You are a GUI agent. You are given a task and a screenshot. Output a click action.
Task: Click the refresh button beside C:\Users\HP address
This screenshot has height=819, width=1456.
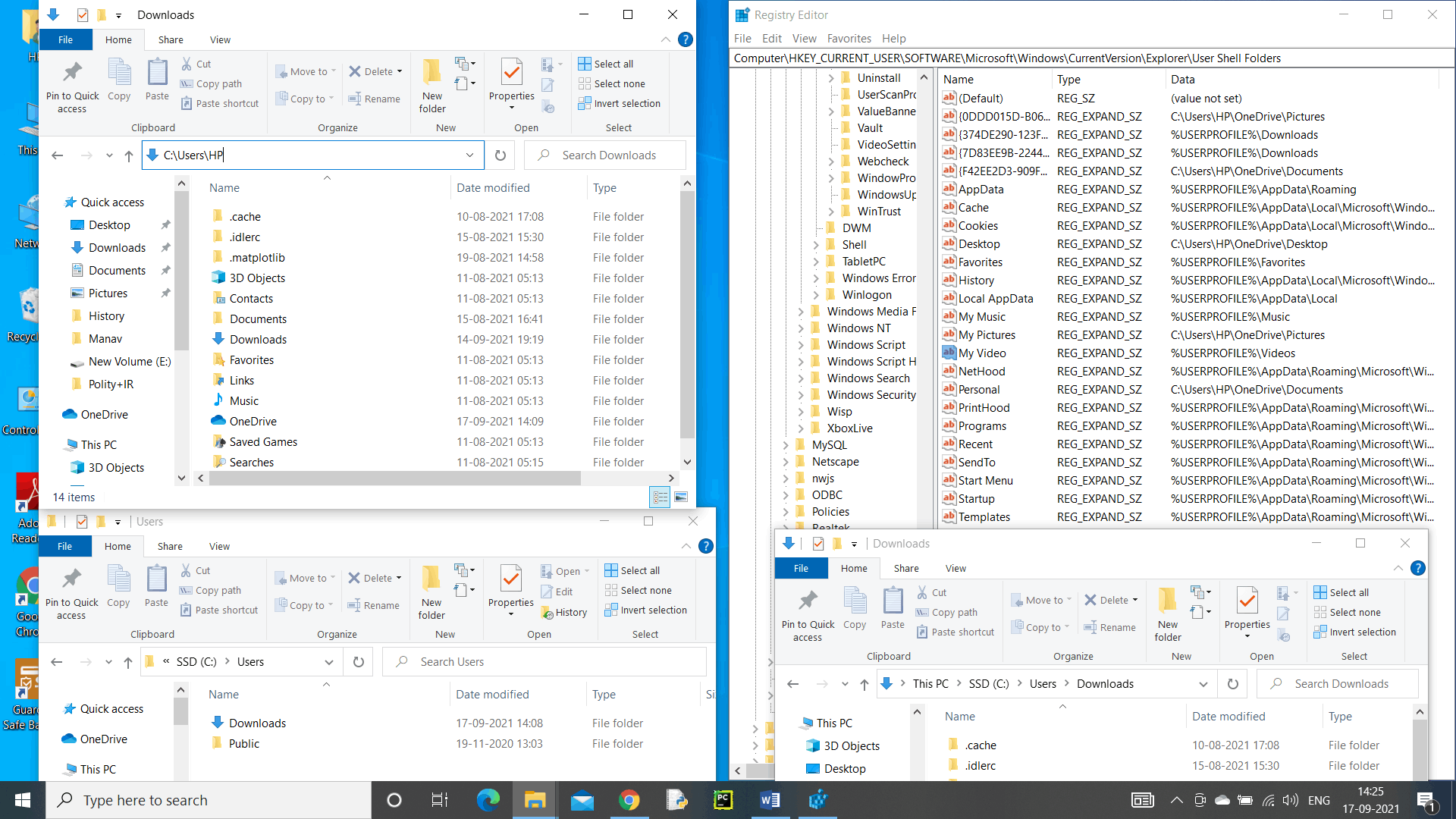pos(500,155)
